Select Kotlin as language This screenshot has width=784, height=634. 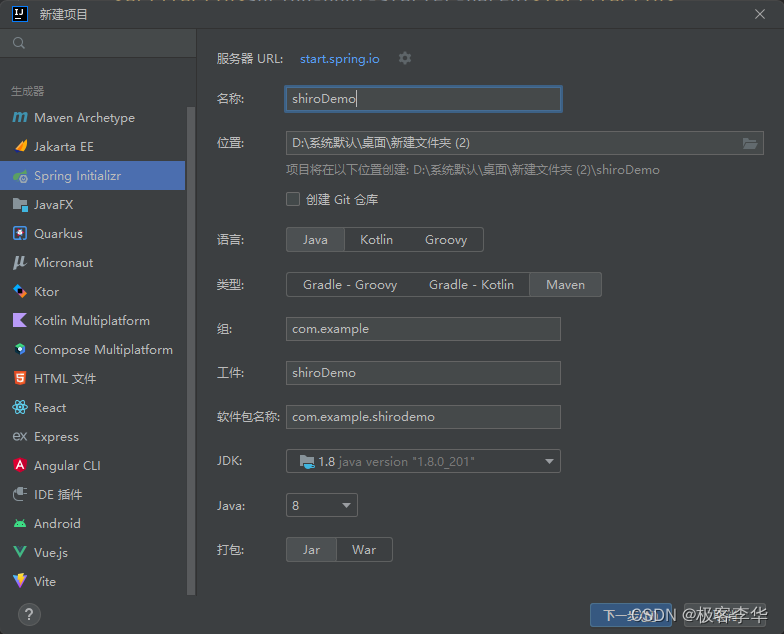[x=376, y=240]
